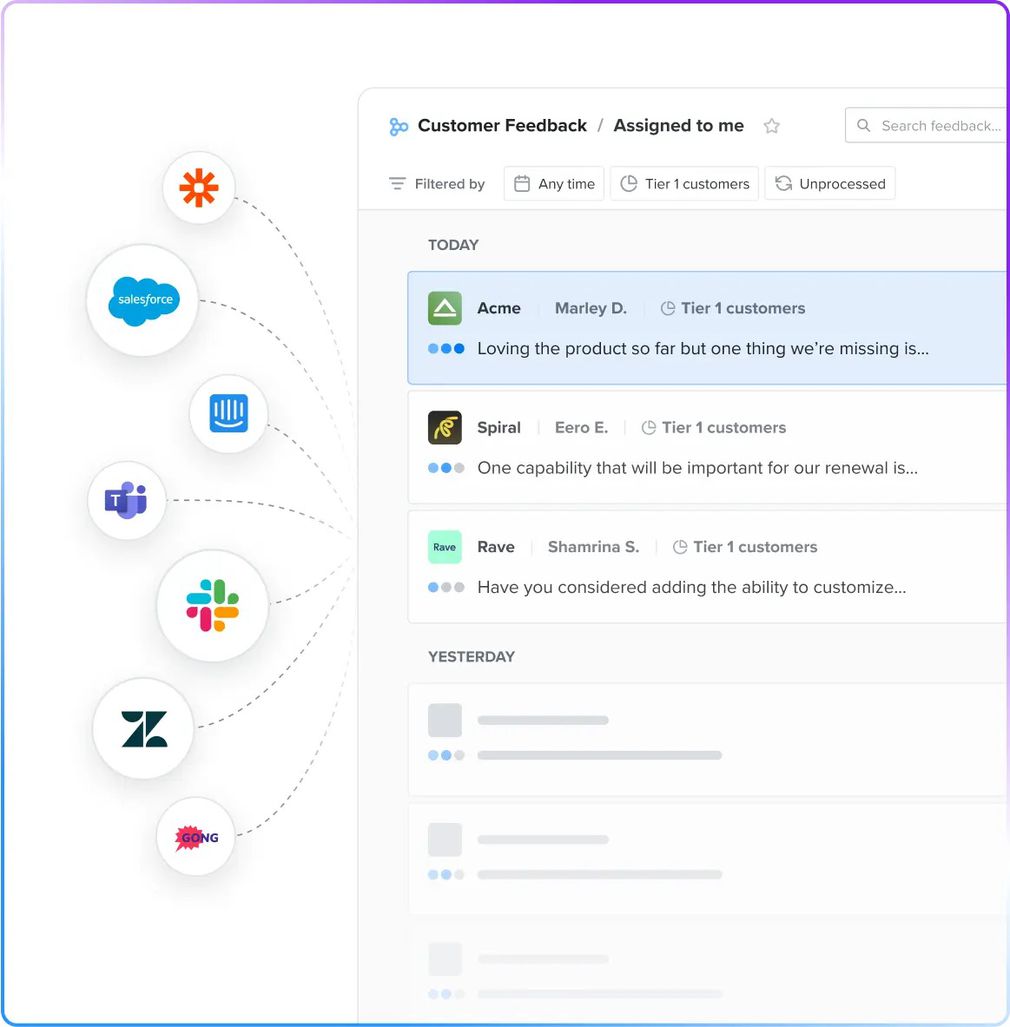Click importance dots on Rave feedback
Screen dimensions: 1010x1027
point(446,587)
